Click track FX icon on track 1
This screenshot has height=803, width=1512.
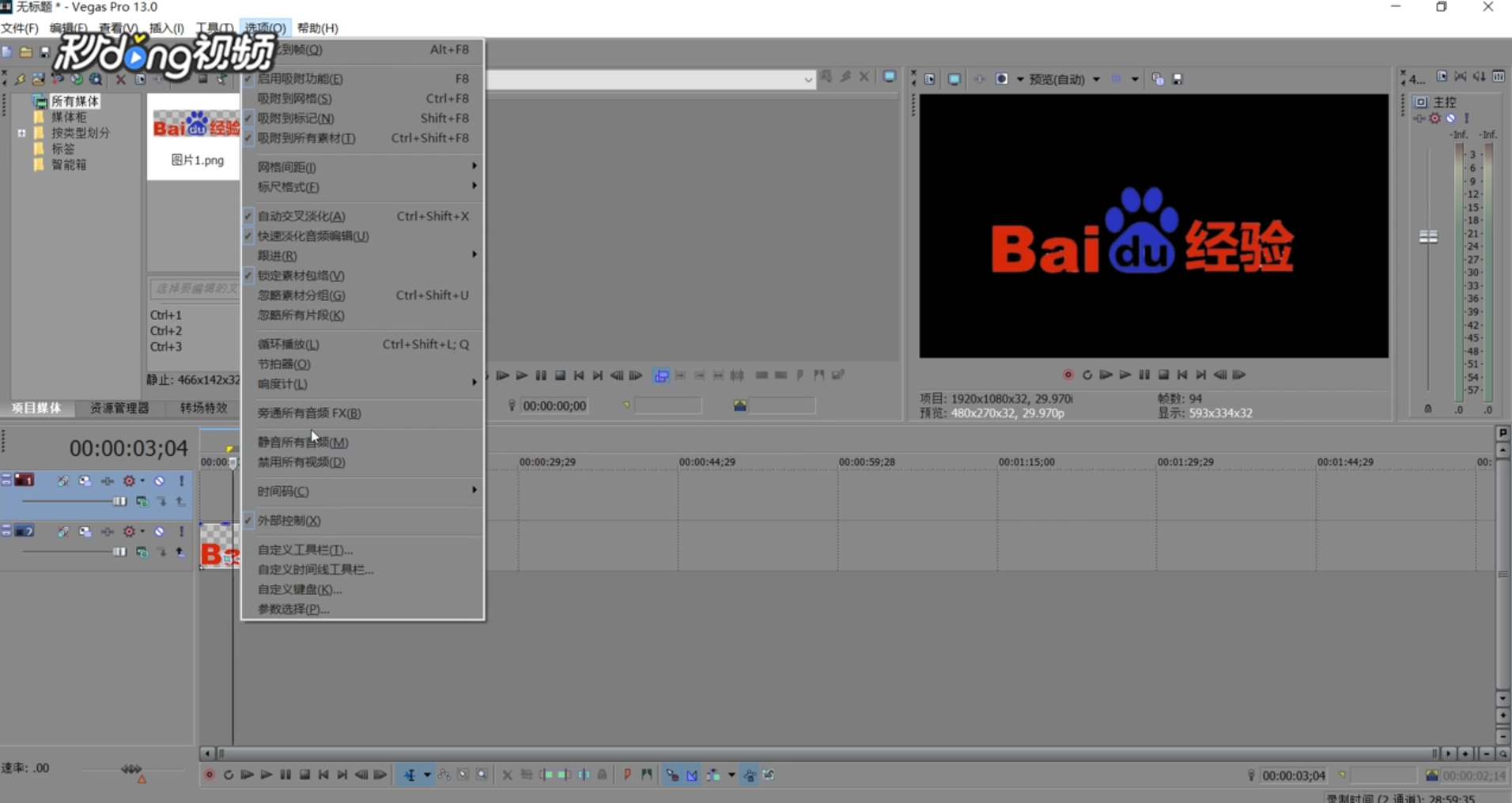[107, 481]
